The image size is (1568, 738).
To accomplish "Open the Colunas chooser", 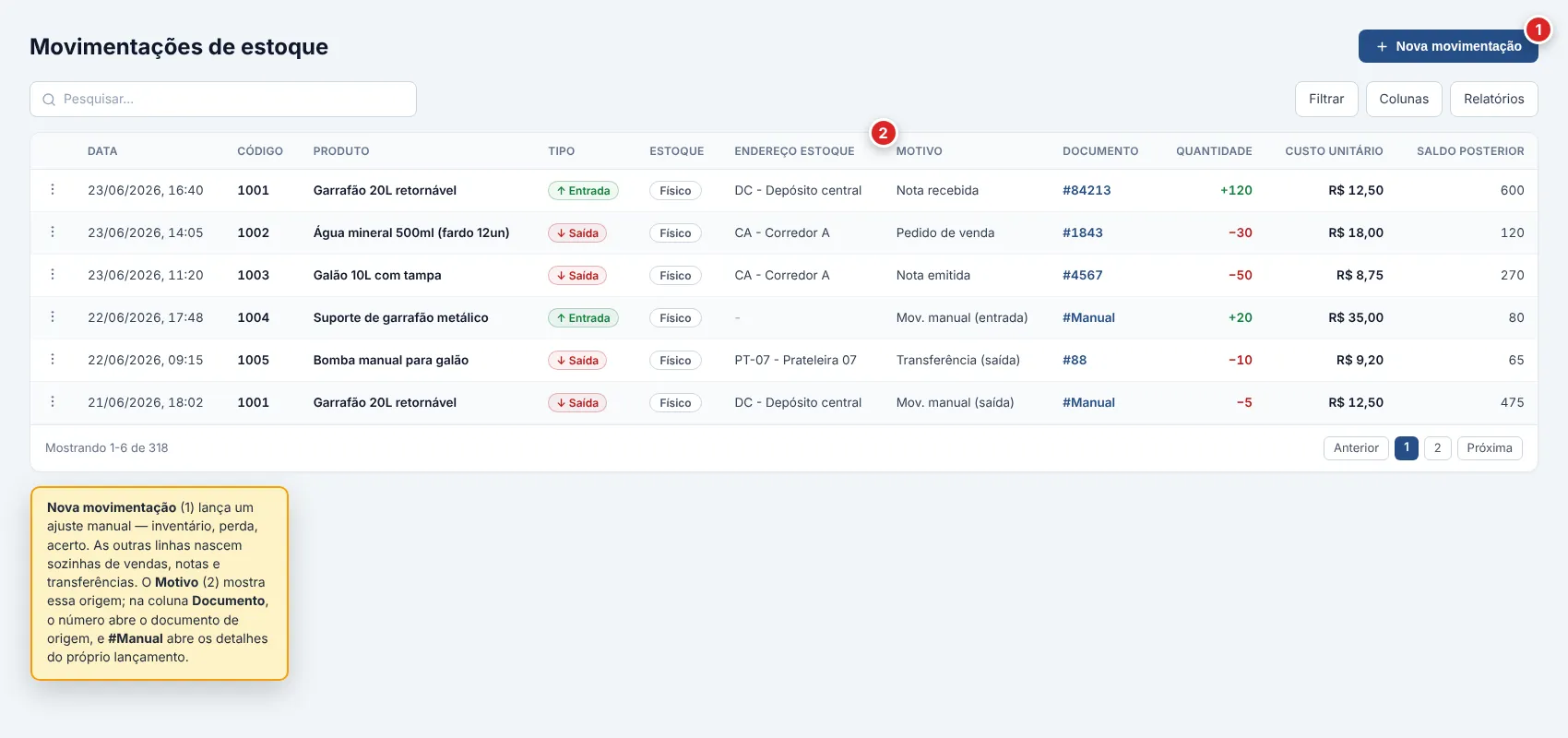I will tap(1404, 99).
